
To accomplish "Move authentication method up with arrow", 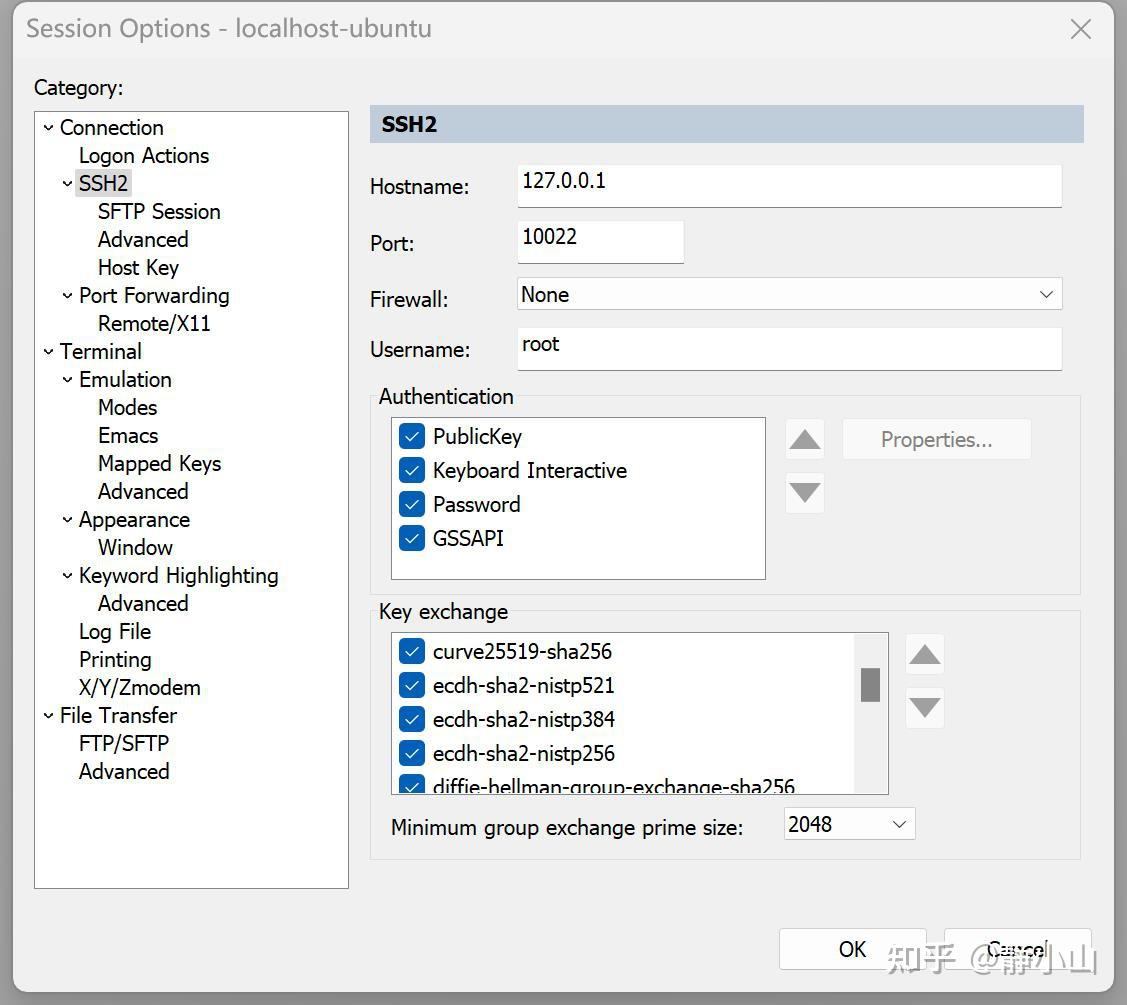I will 804,439.
